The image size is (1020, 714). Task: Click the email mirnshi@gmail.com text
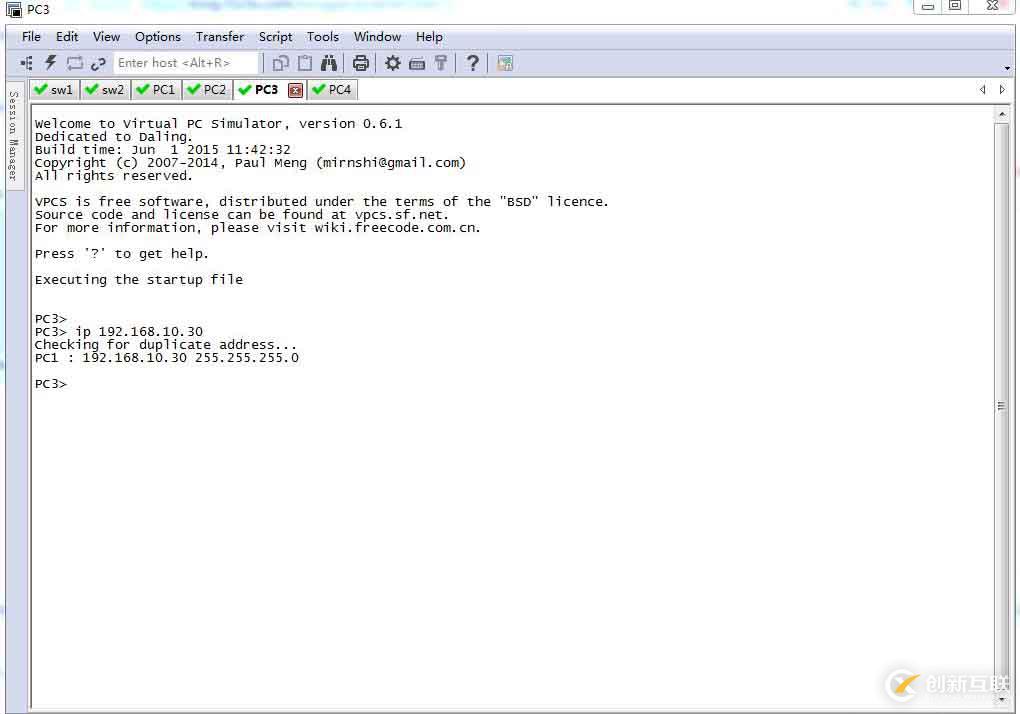click(x=391, y=163)
